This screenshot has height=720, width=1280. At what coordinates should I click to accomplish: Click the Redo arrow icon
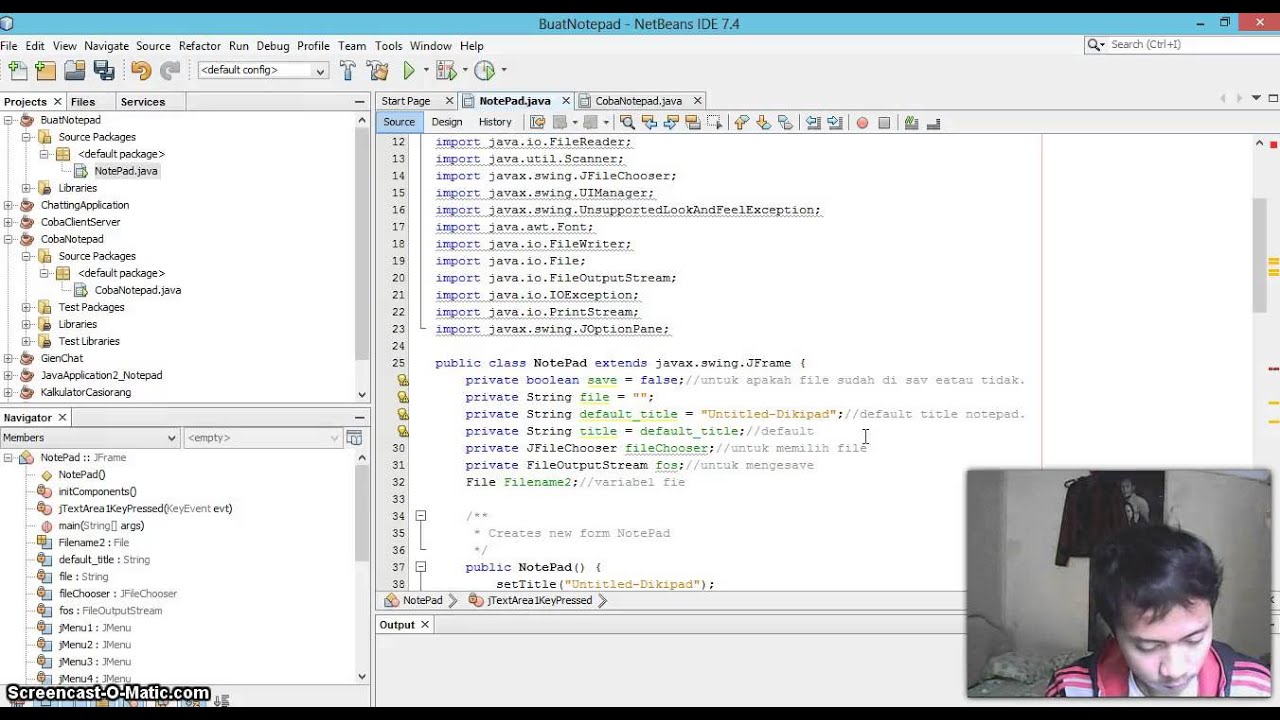coord(170,70)
